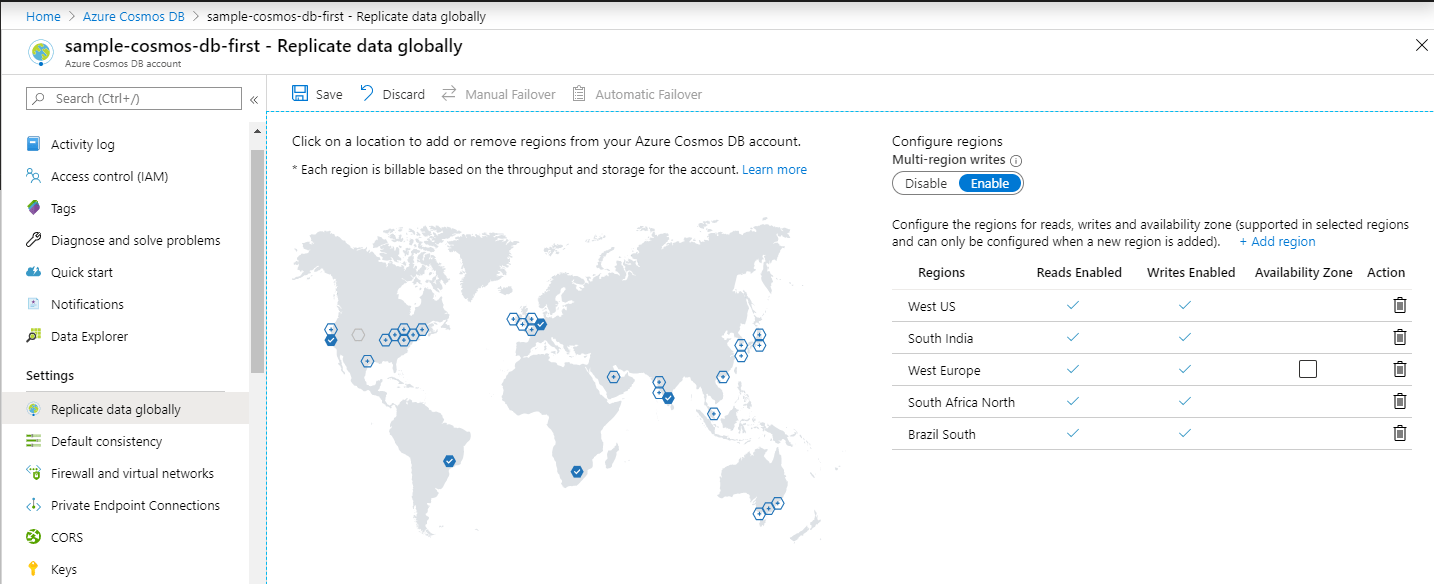Go to Azure Cosmos DB breadcrumb
The width and height of the screenshot is (1434, 584).
click(x=132, y=17)
